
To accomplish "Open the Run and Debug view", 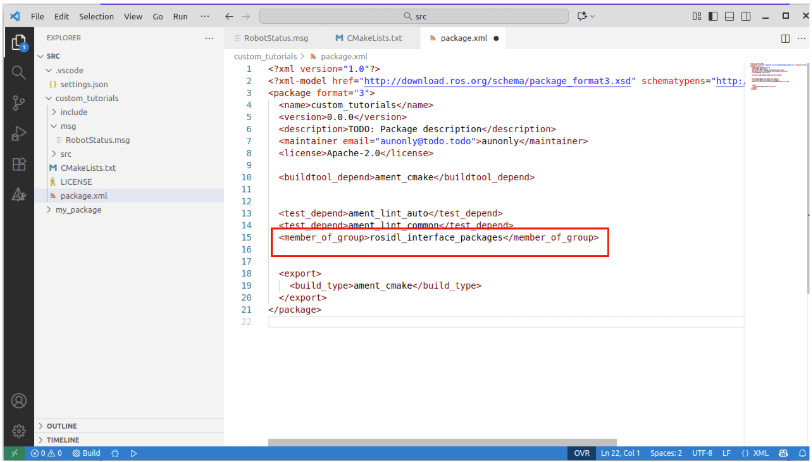I will [18, 134].
